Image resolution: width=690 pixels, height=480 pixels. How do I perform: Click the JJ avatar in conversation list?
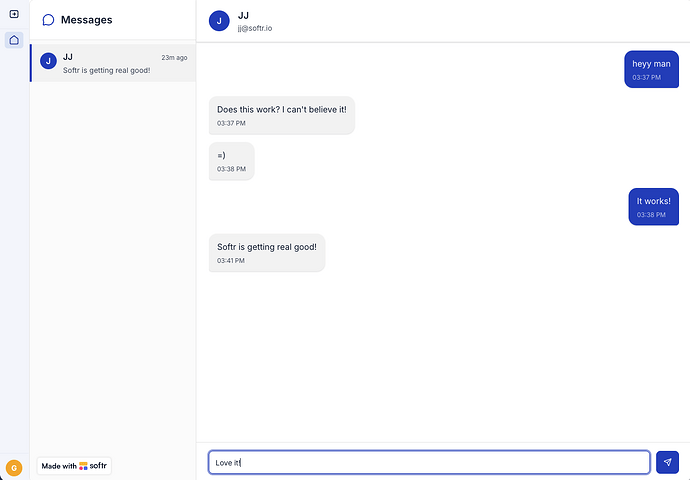coord(48,61)
